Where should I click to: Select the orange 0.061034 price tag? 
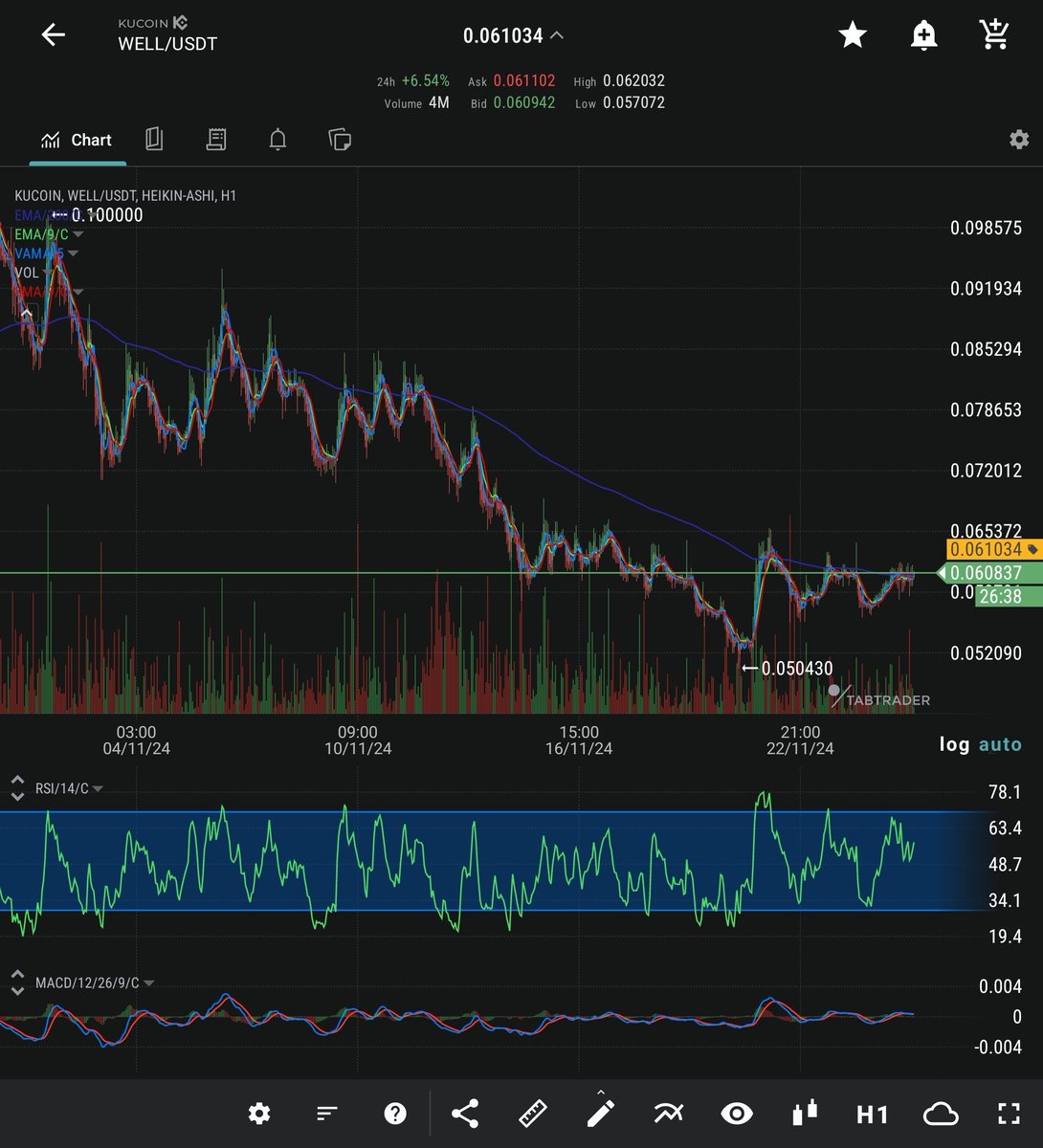[x=994, y=550]
